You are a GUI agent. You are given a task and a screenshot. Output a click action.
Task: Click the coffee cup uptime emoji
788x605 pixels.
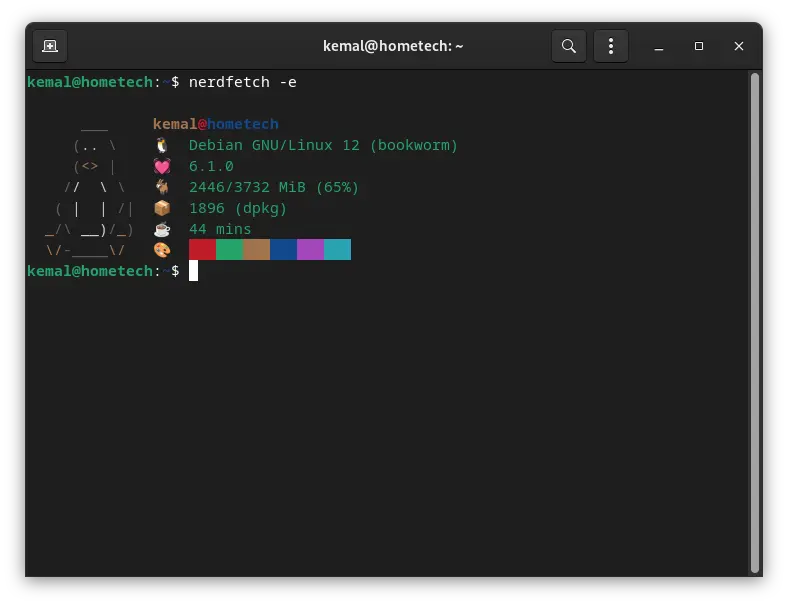[162, 229]
